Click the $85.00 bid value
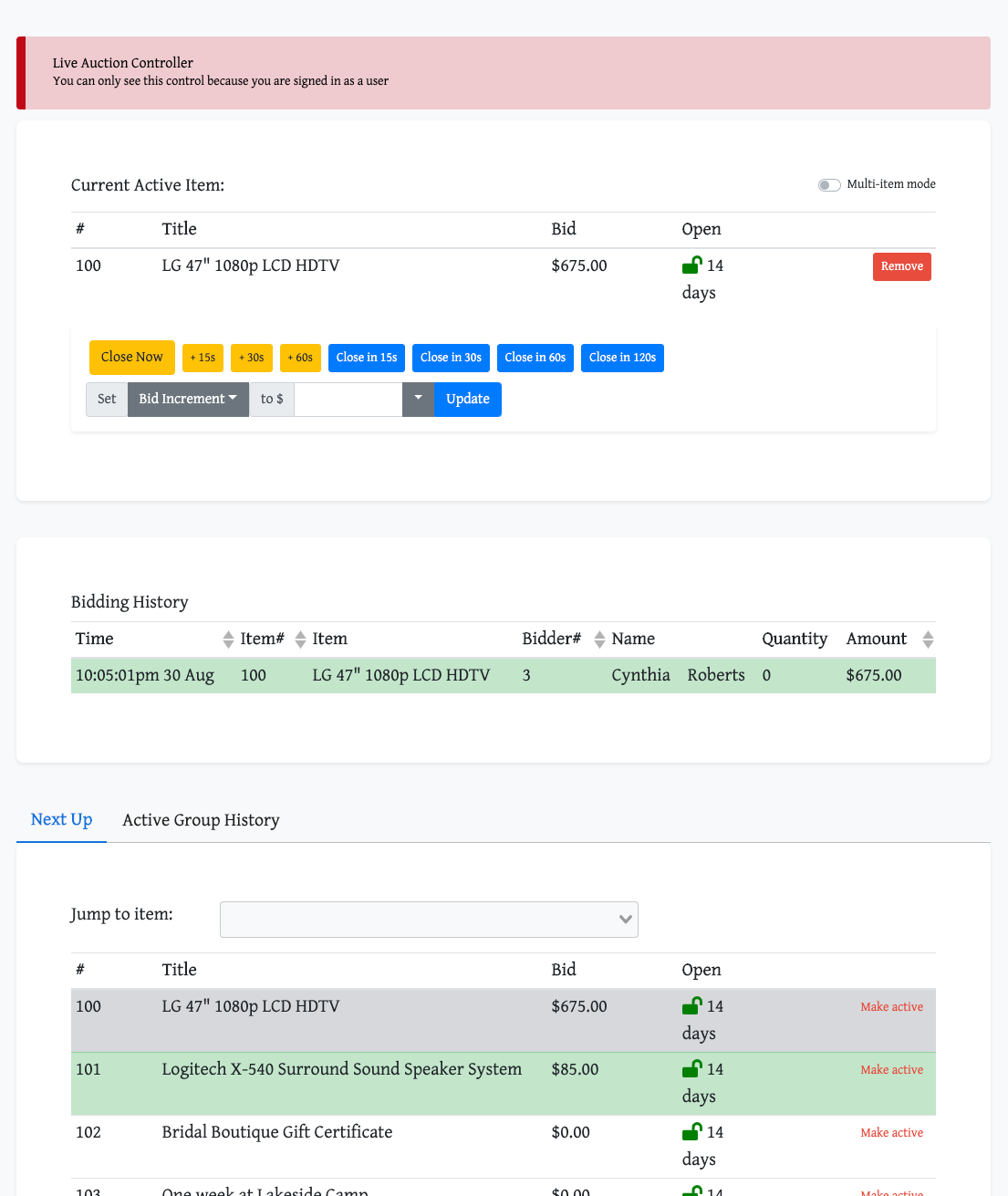 [x=576, y=1069]
